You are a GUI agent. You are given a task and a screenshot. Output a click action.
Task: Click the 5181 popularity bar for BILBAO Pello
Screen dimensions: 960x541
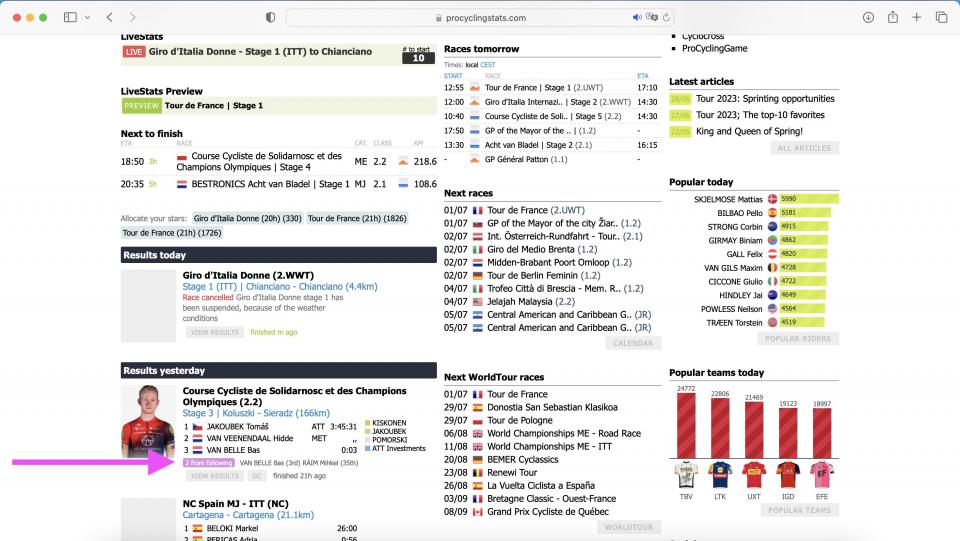click(804, 213)
